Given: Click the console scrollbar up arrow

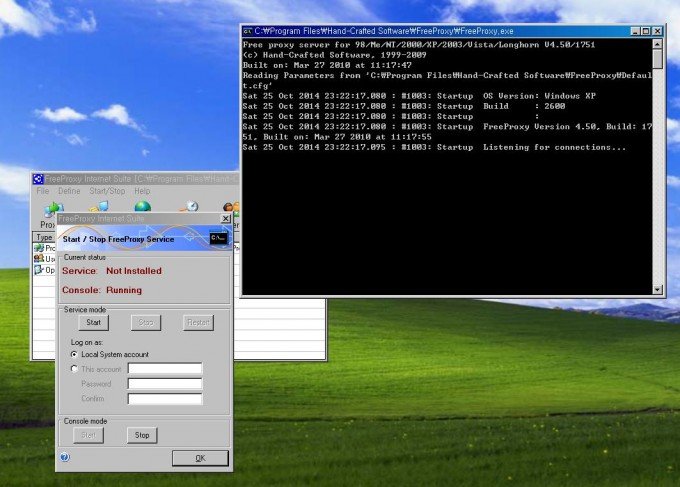Looking at the screenshot, I should 657,44.
